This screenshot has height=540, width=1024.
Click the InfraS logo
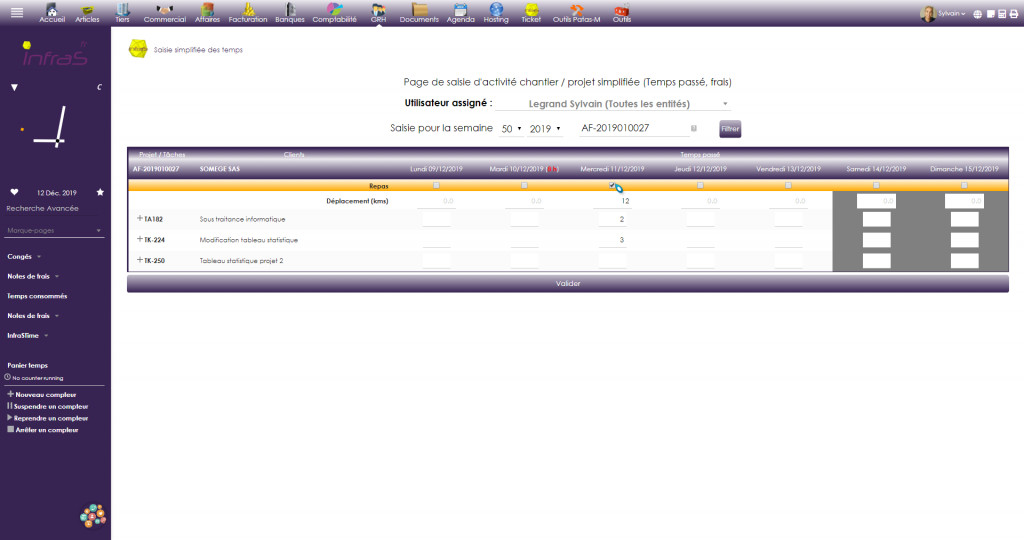click(54, 55)
